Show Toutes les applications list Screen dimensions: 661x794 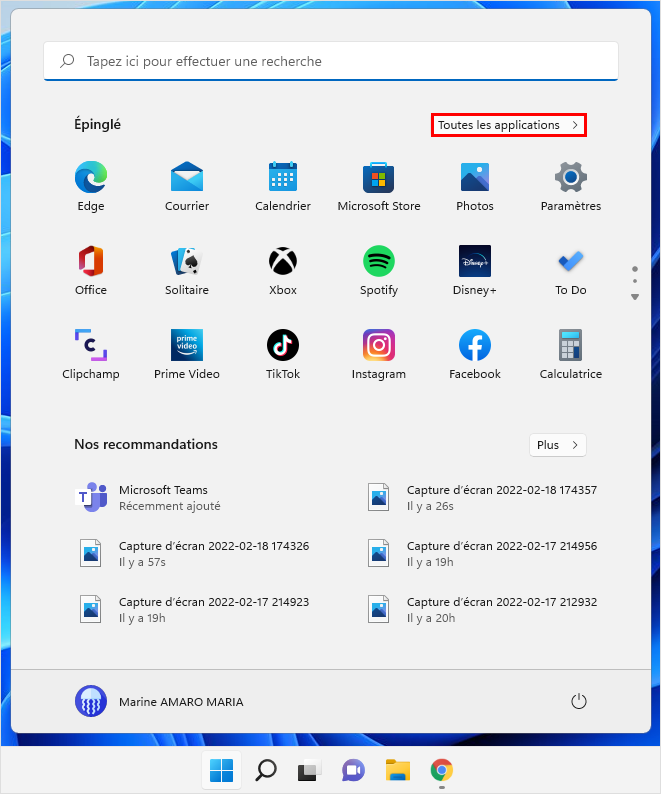(x=509, y=125)
